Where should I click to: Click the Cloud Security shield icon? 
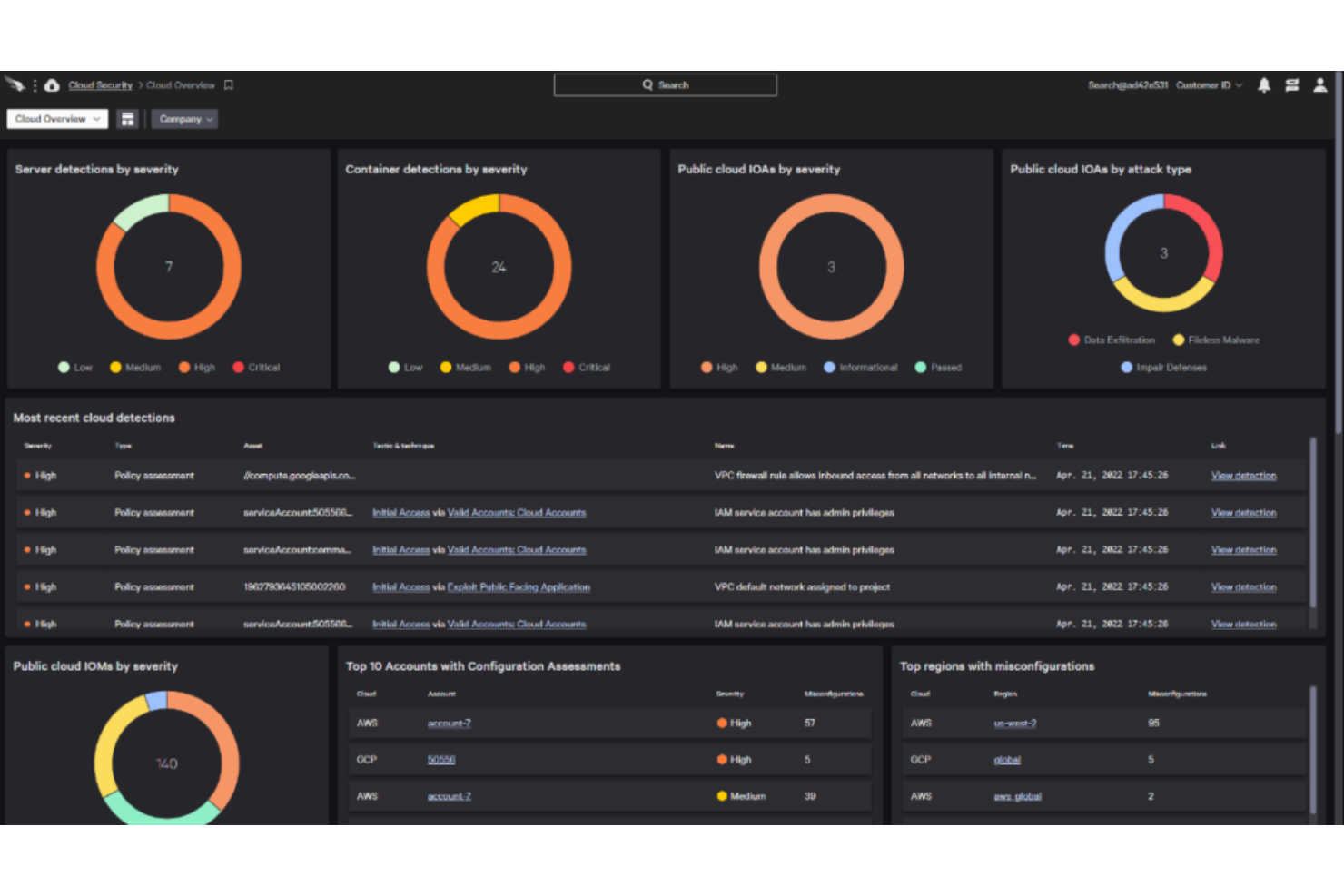coord(52,84)
